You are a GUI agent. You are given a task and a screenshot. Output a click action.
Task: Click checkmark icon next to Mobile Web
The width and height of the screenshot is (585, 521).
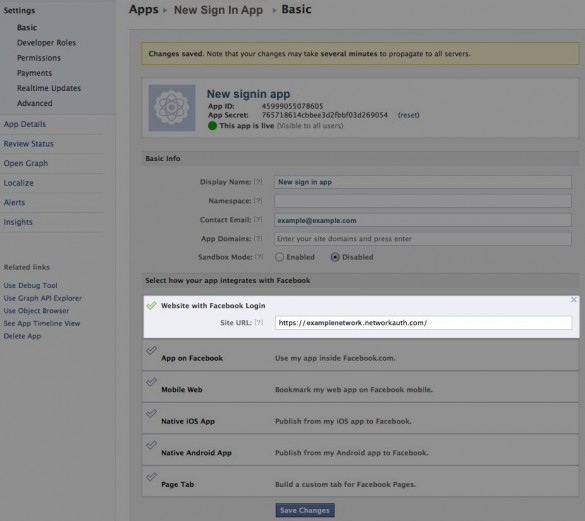coord(151,382)
